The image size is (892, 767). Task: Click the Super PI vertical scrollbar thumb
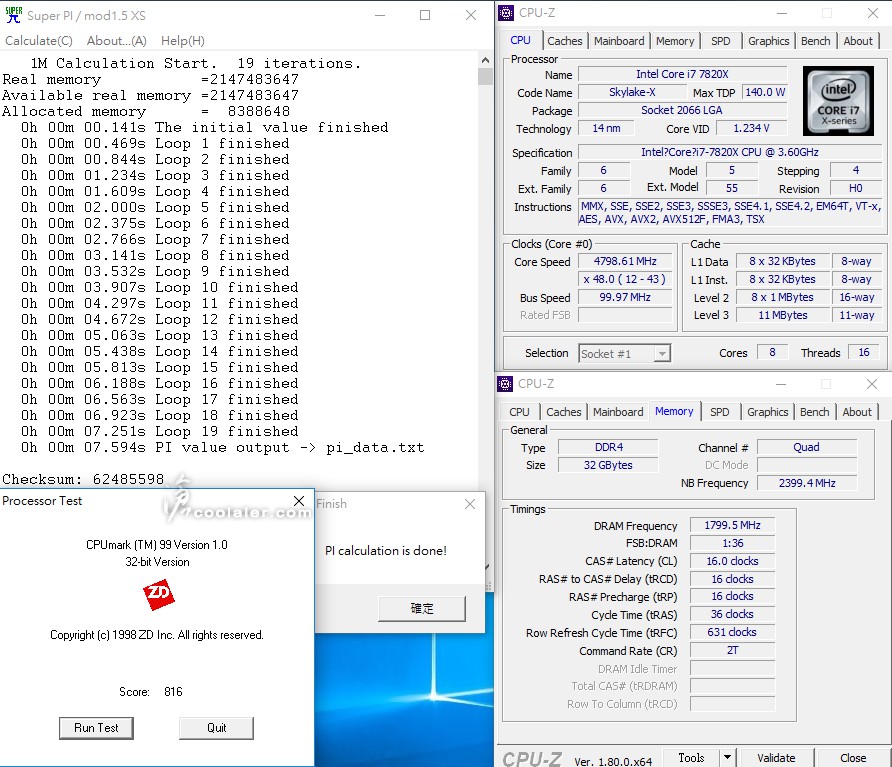(485, 76)
